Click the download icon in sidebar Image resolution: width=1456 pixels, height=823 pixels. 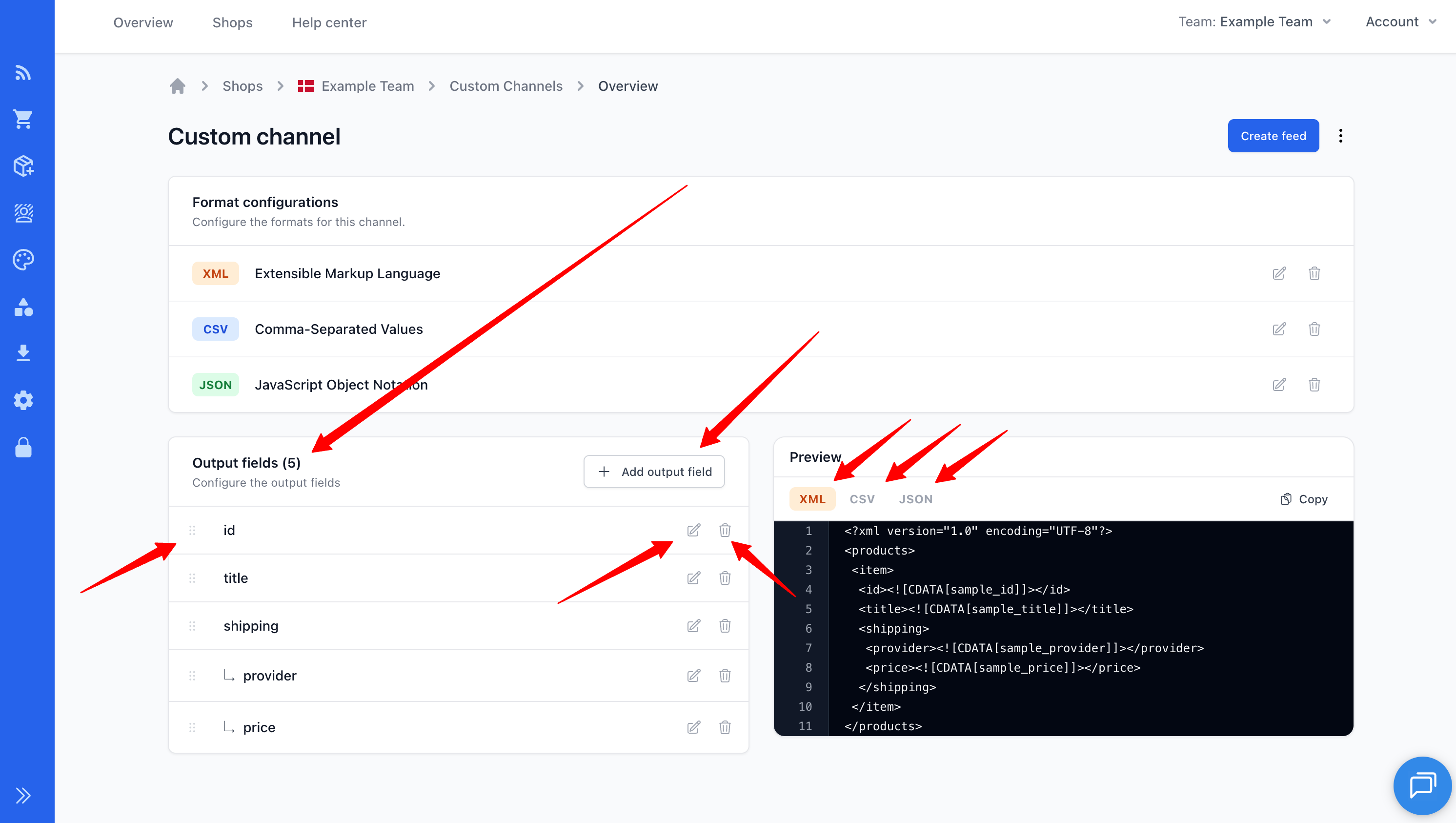point(23,353)
